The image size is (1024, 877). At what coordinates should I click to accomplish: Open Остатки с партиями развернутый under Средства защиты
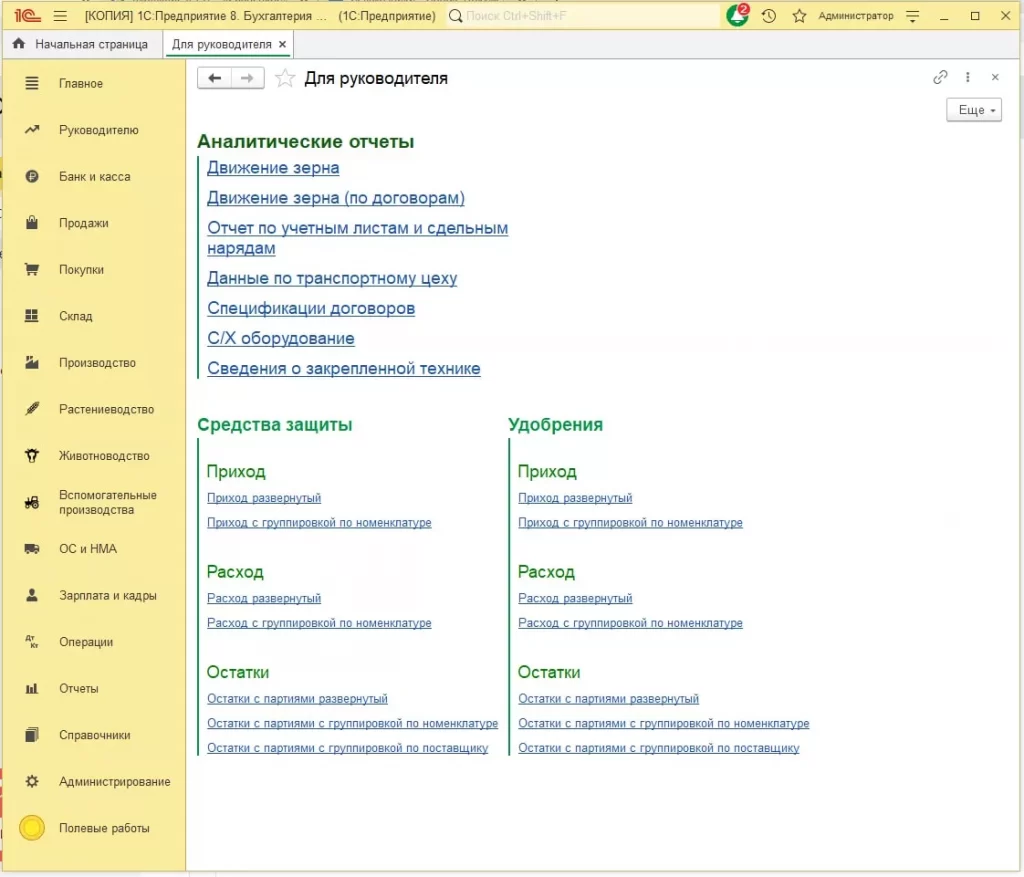pyautogui.click(x=297, y=699)
